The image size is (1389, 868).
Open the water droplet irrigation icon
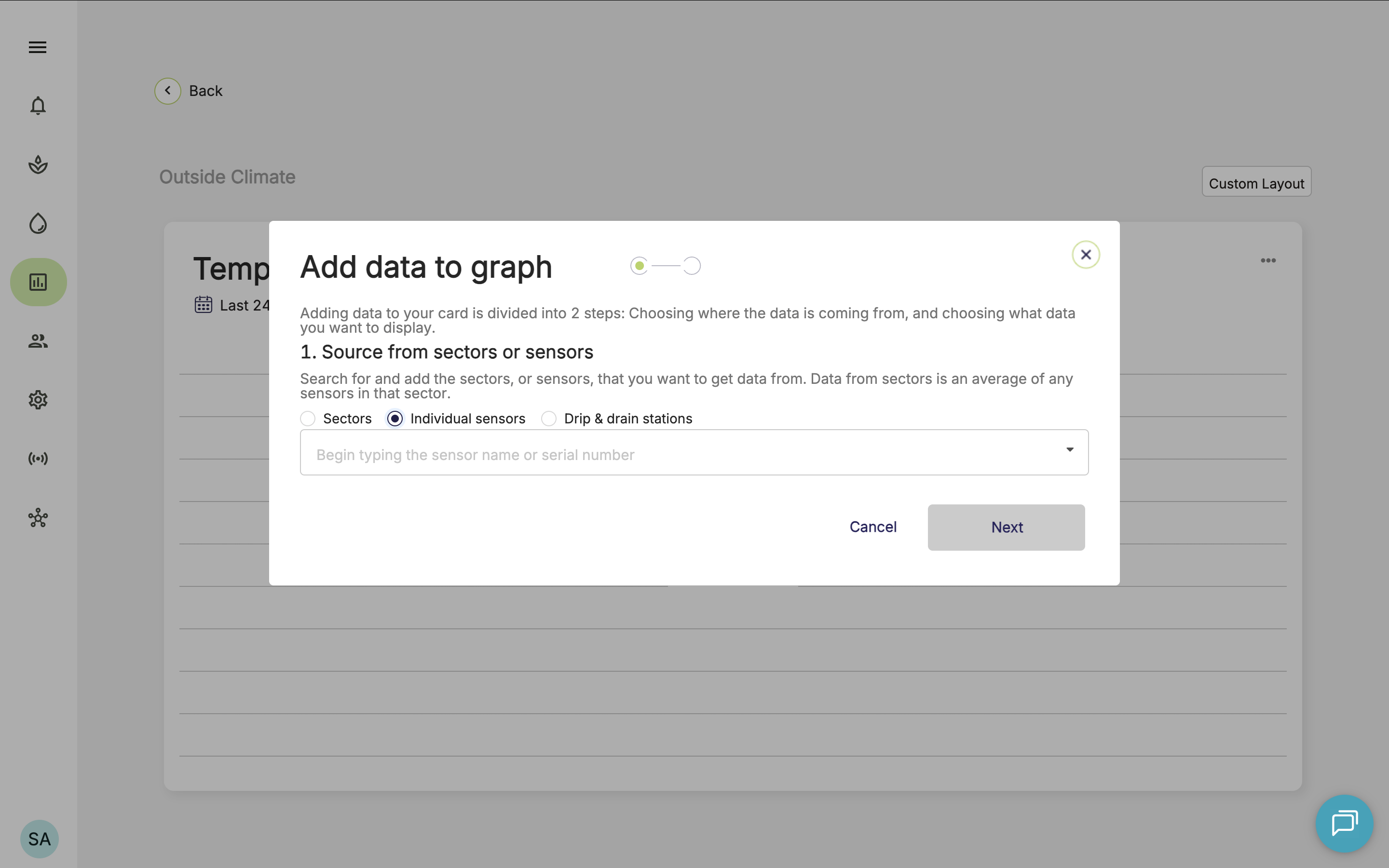pyautogui.click(x=38, y=223)
